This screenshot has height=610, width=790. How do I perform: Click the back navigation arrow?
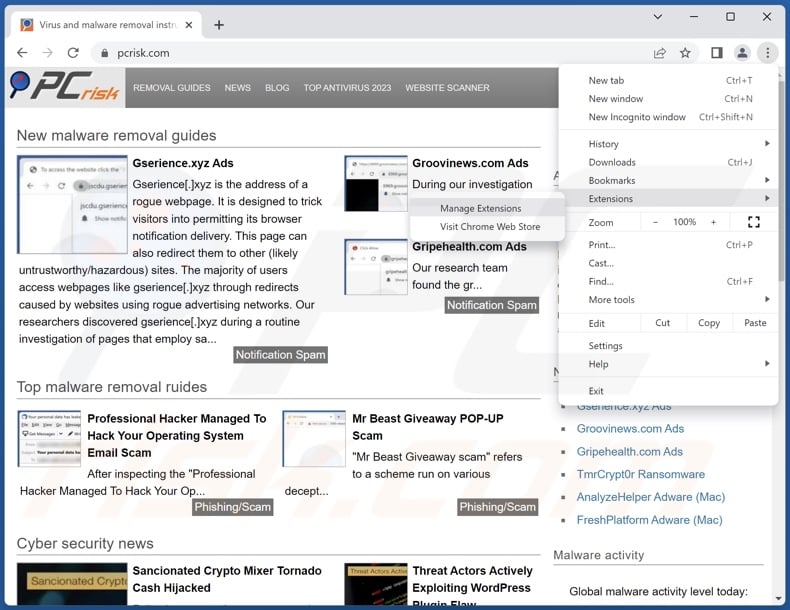[21, 53]
